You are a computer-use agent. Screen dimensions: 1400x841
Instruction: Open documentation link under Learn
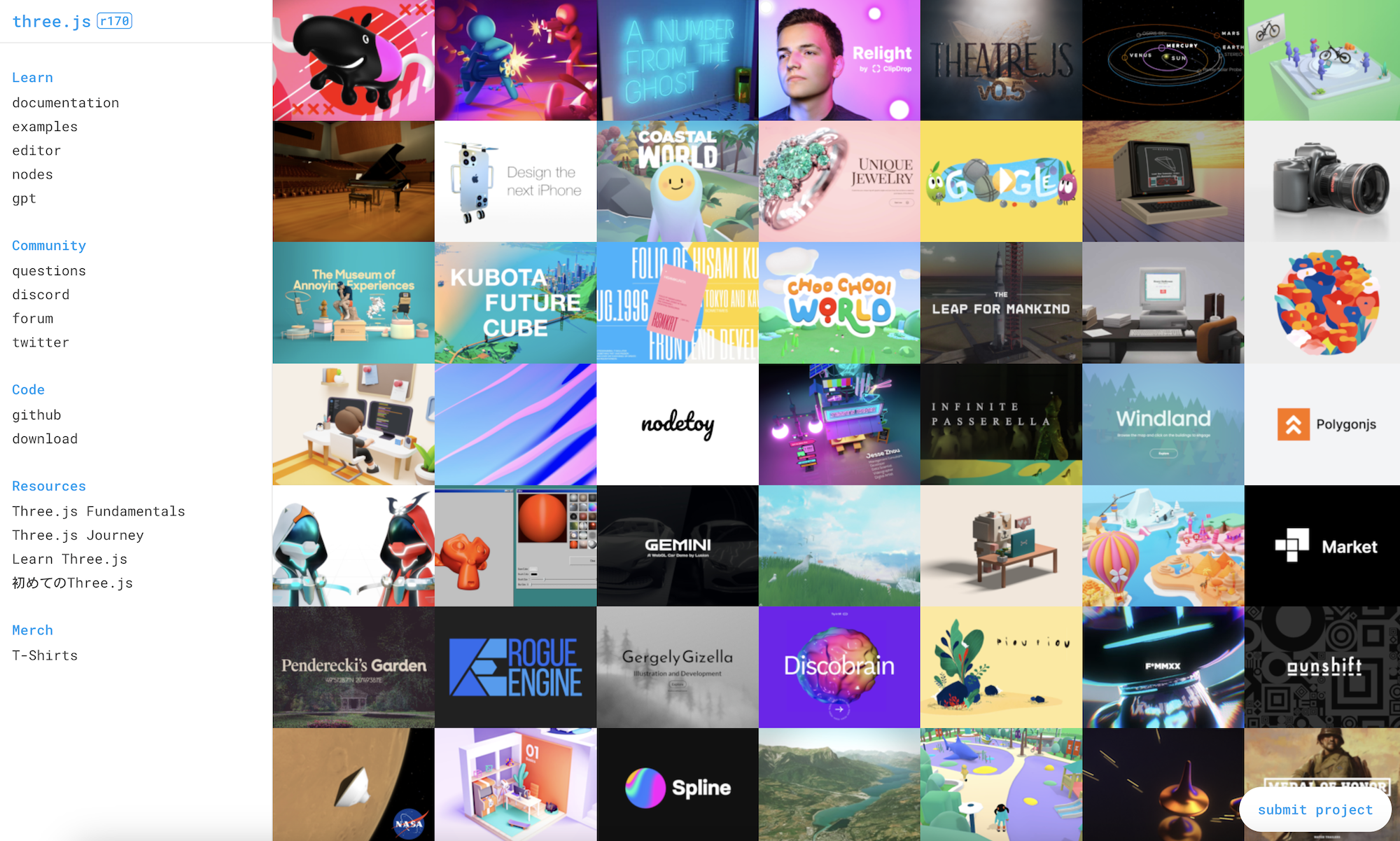(x=66, y=101)
